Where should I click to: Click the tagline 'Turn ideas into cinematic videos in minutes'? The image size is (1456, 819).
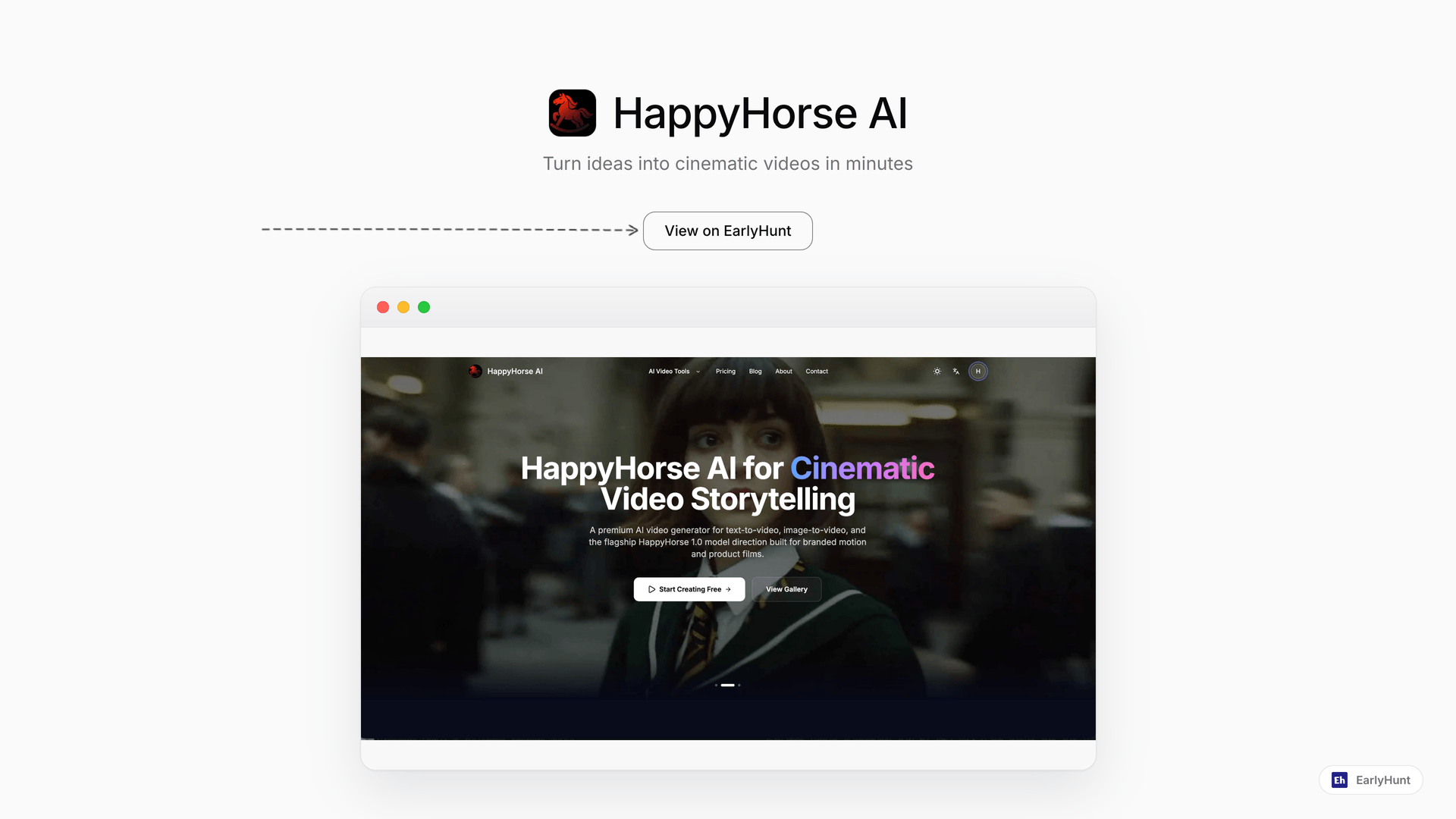727,164
